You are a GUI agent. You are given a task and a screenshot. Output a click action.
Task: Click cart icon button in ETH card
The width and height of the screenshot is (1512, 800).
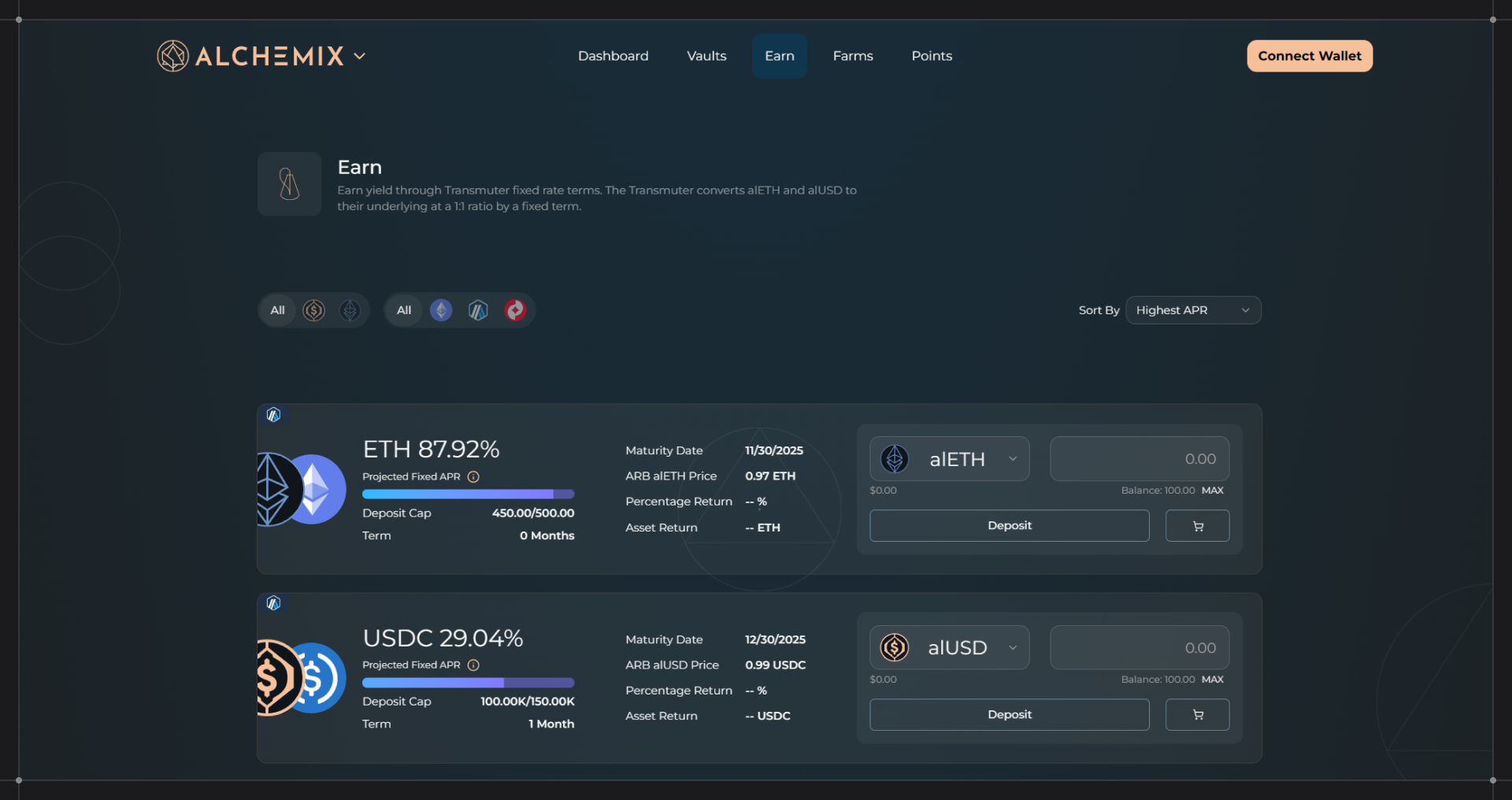tap(1197, 526)
